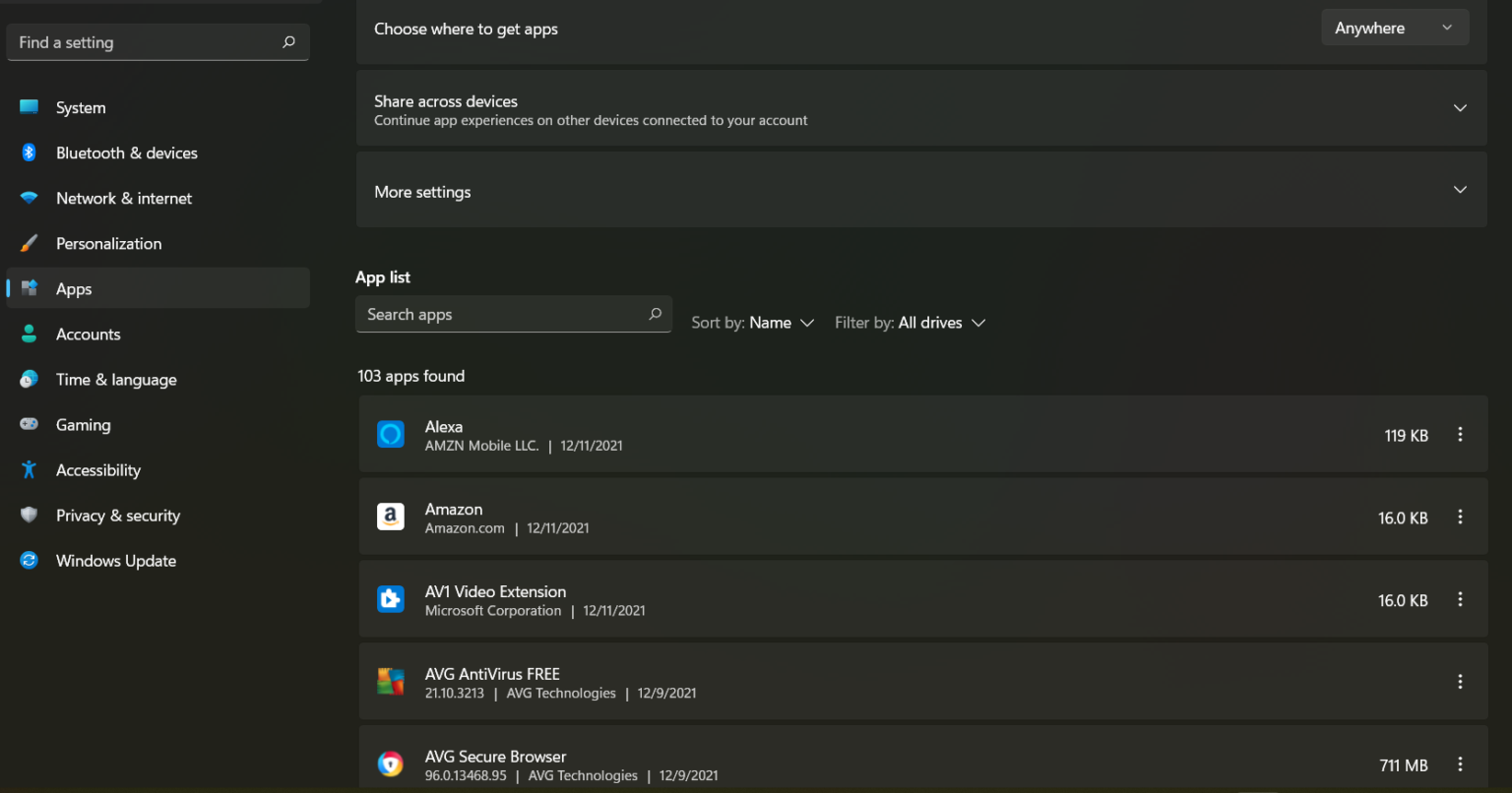Click the 119 KB size for Alexa

tap(1406, 435)
